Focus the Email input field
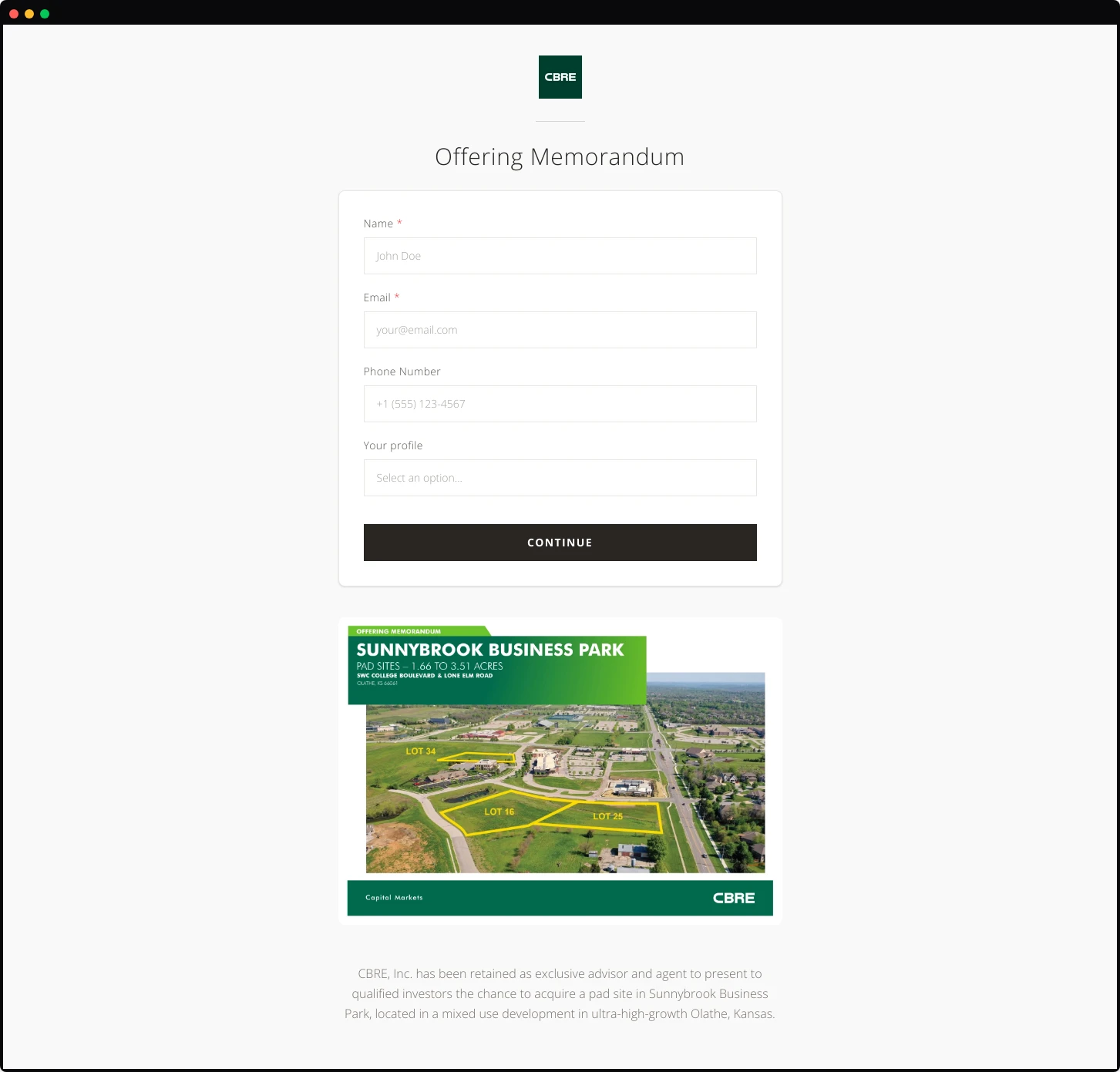The image size is (1120, 1072). click(x=560, y=330)
